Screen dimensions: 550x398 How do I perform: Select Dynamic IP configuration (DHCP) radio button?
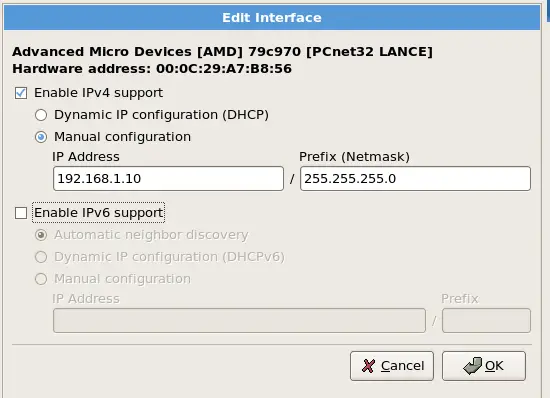click(41, 115)
